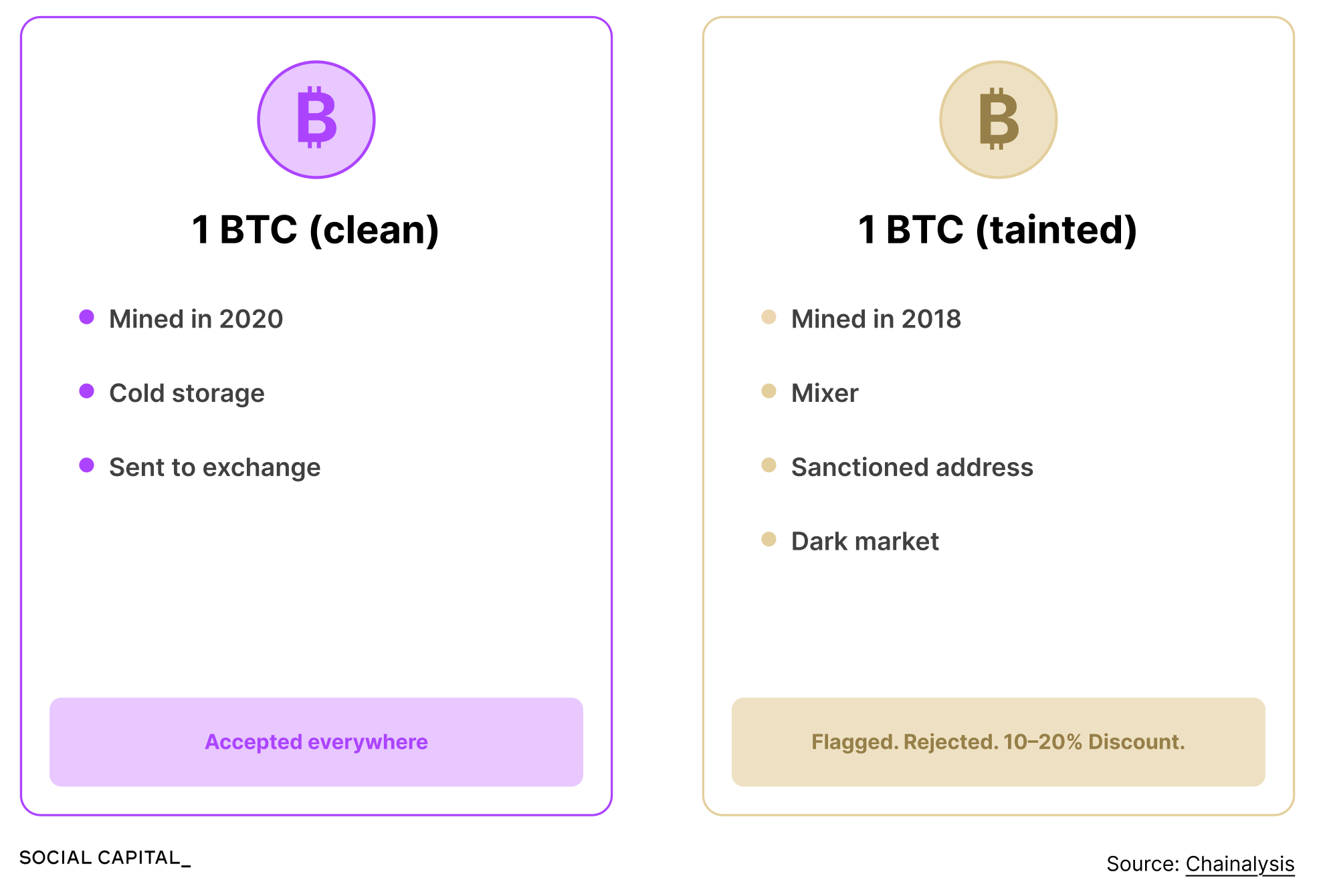Click the Cold storage text
This screenshot has width=1319, height=896.
click(187, 394)
